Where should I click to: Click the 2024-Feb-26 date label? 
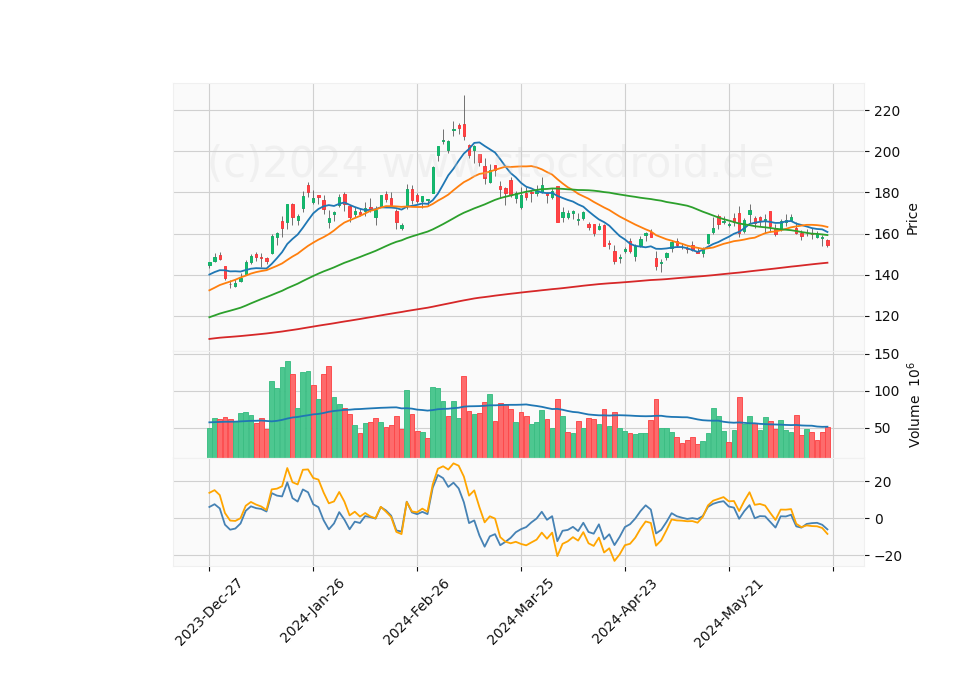pos(416,612)
